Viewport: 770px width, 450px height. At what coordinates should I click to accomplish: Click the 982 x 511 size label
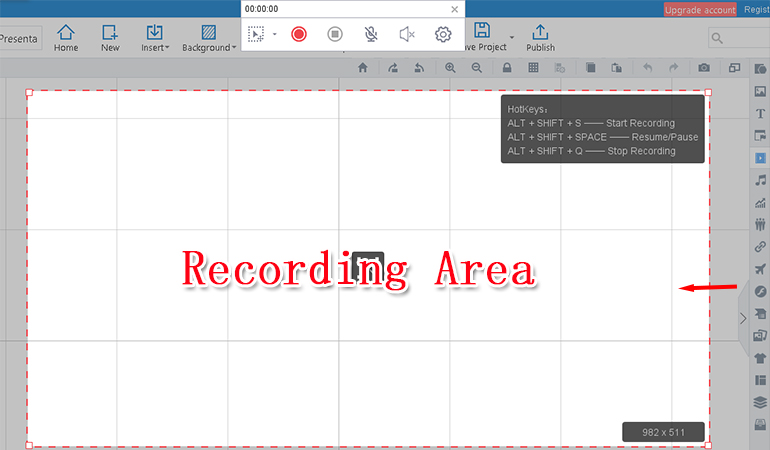click(x=663, y=432)
